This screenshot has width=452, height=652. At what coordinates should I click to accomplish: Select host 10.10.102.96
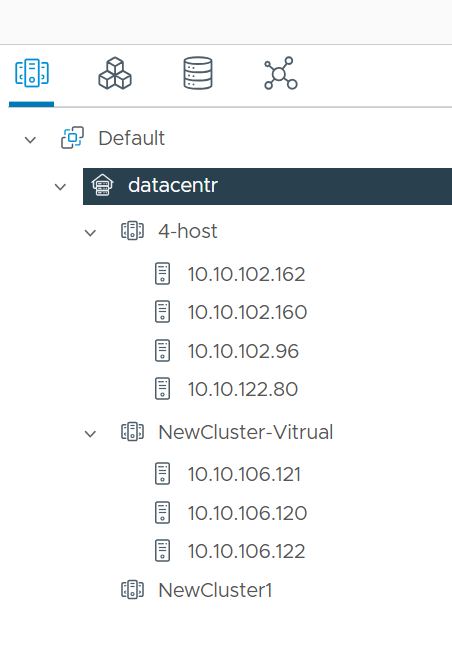pyautogui.click(x=243, y=351)
